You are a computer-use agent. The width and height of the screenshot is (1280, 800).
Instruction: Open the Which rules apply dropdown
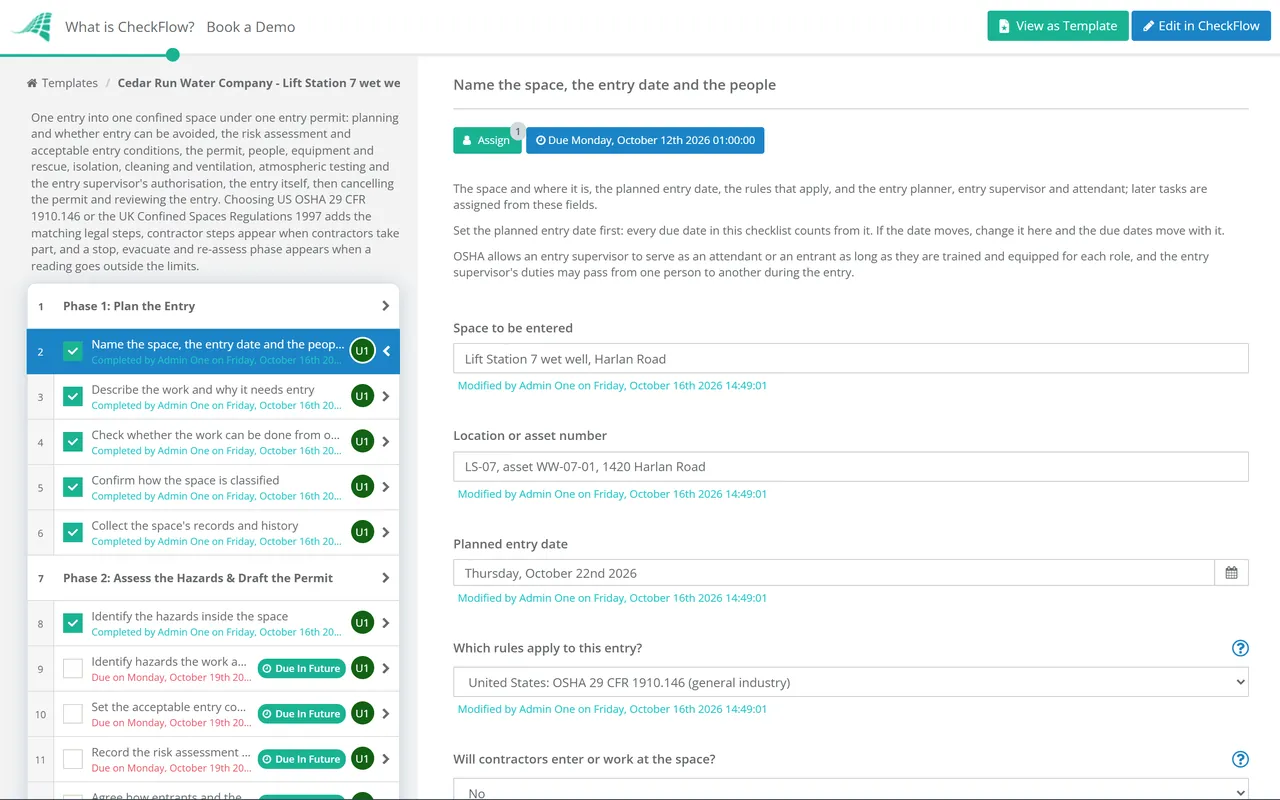(x=850, y=682)
